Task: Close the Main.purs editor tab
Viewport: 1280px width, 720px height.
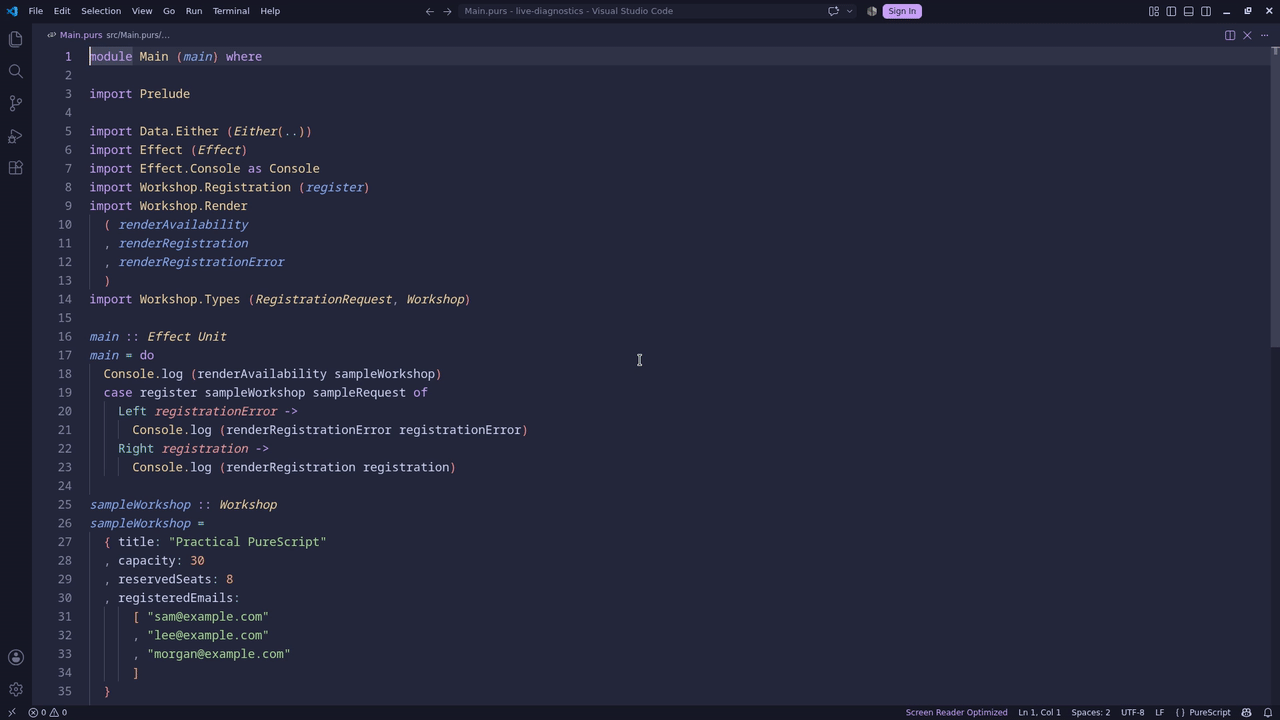Action: coord(1247,35)
